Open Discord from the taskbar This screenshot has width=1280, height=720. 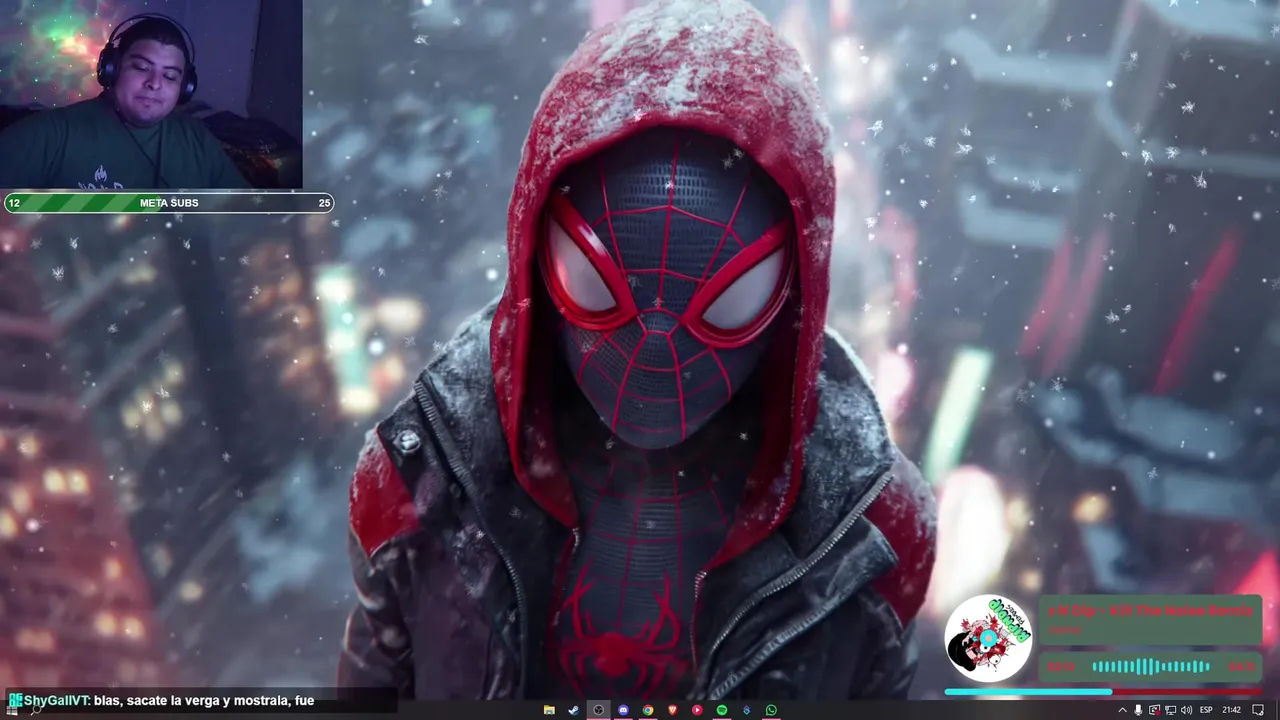pos(623,710)
